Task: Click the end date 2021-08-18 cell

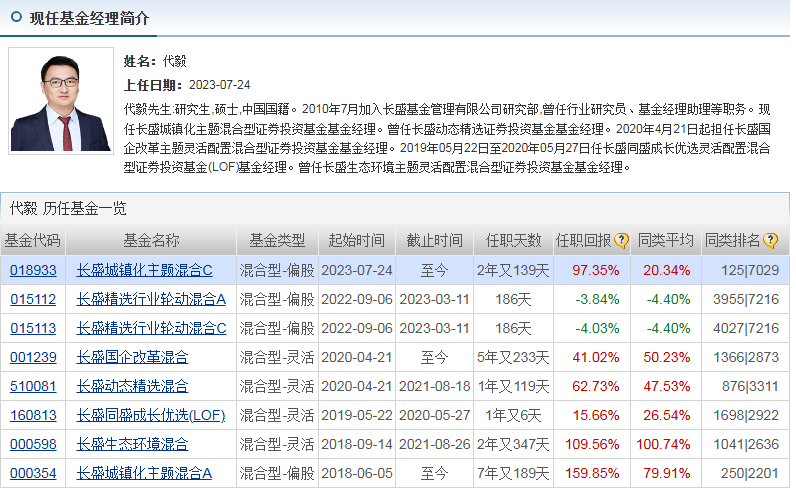Action: [435, 386]
